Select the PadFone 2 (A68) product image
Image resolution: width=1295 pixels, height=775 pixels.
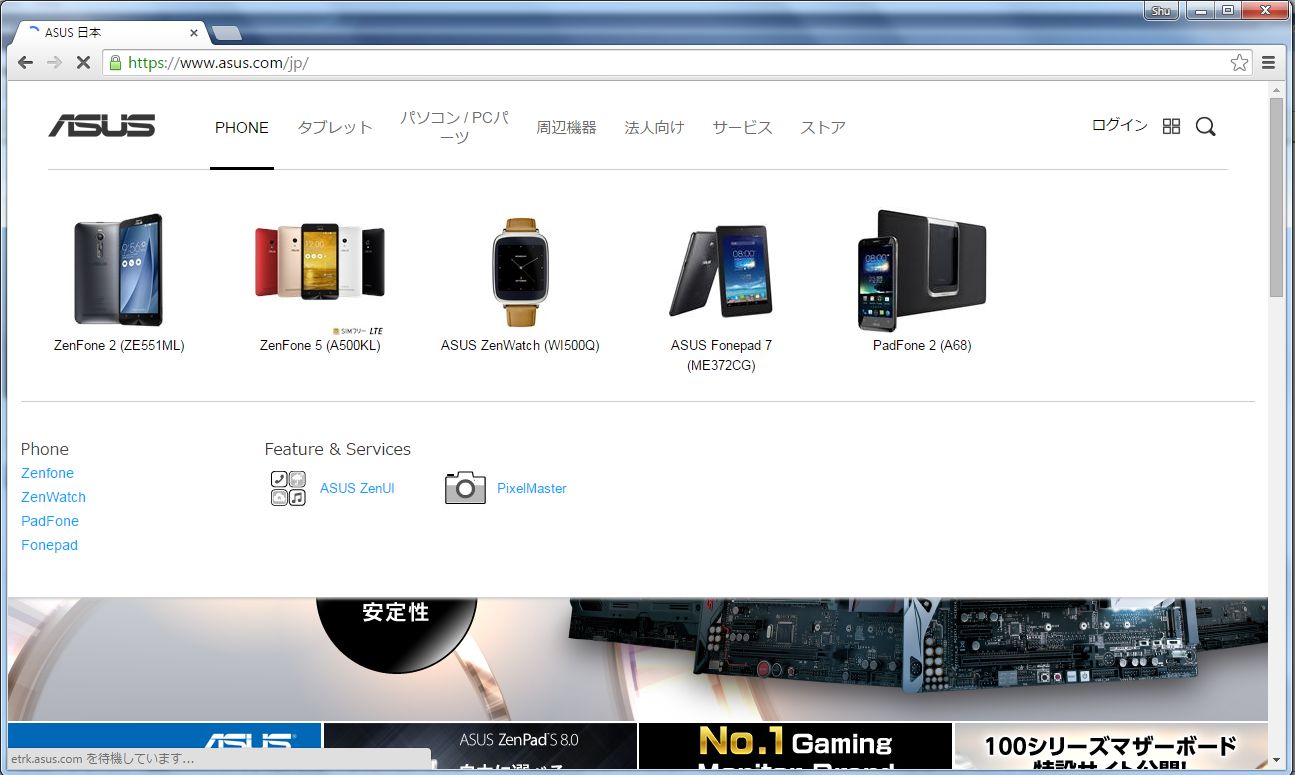[922, 270]
